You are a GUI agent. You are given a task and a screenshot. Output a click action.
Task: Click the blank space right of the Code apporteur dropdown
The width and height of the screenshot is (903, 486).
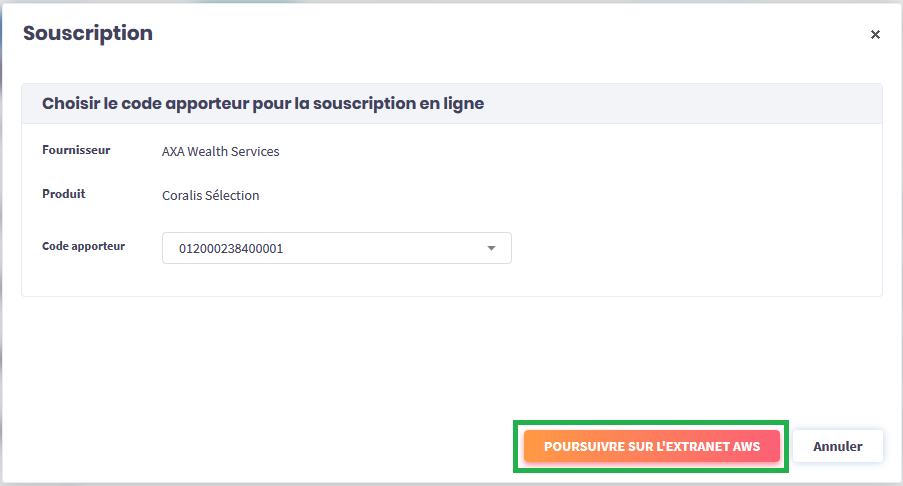(x=690, y=248)
